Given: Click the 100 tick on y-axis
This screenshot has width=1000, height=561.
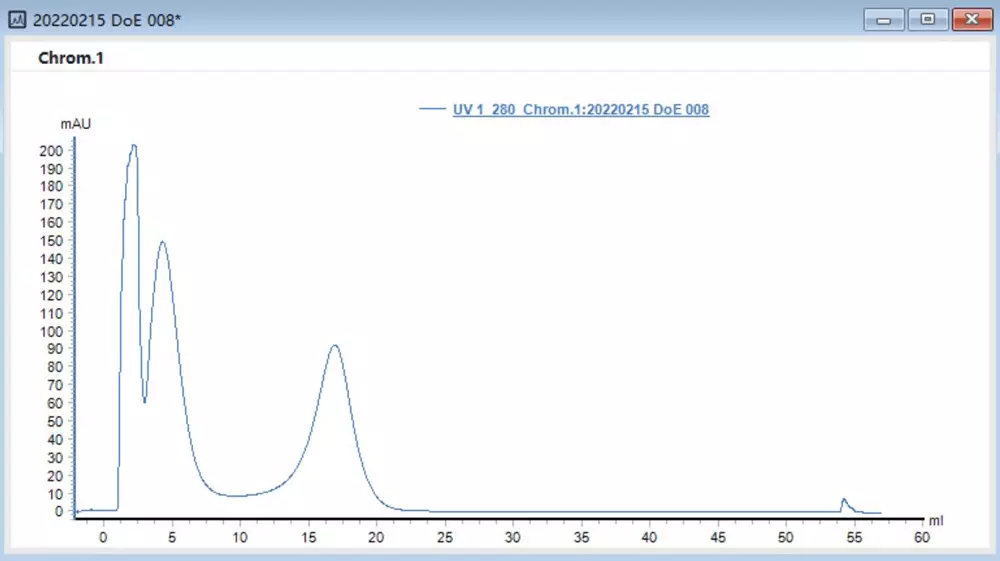Looking at the screenshot, I should [x=52, y=331].
